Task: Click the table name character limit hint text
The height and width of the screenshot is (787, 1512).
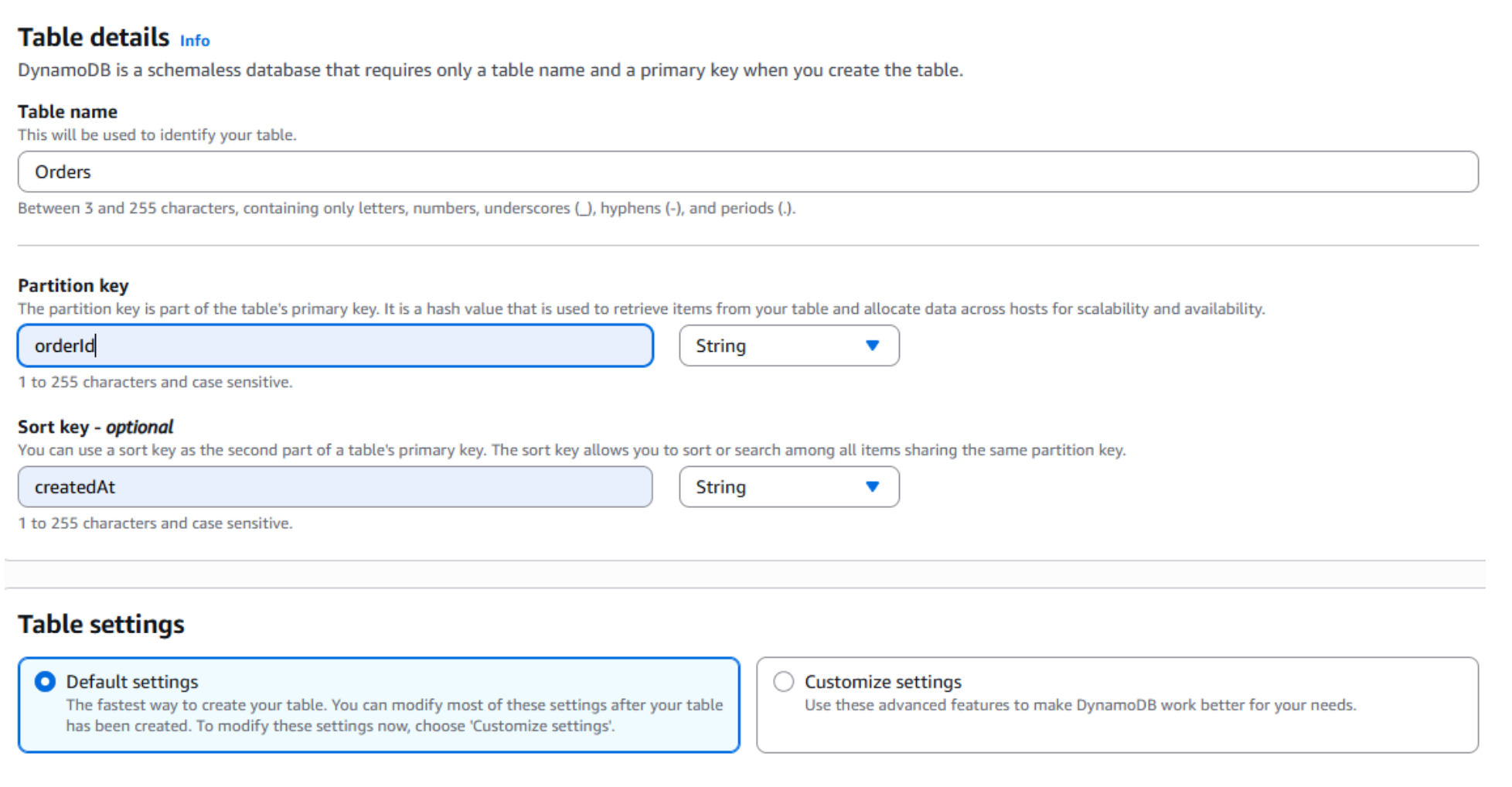Action: pyautogui.click(x=407, y=208)
